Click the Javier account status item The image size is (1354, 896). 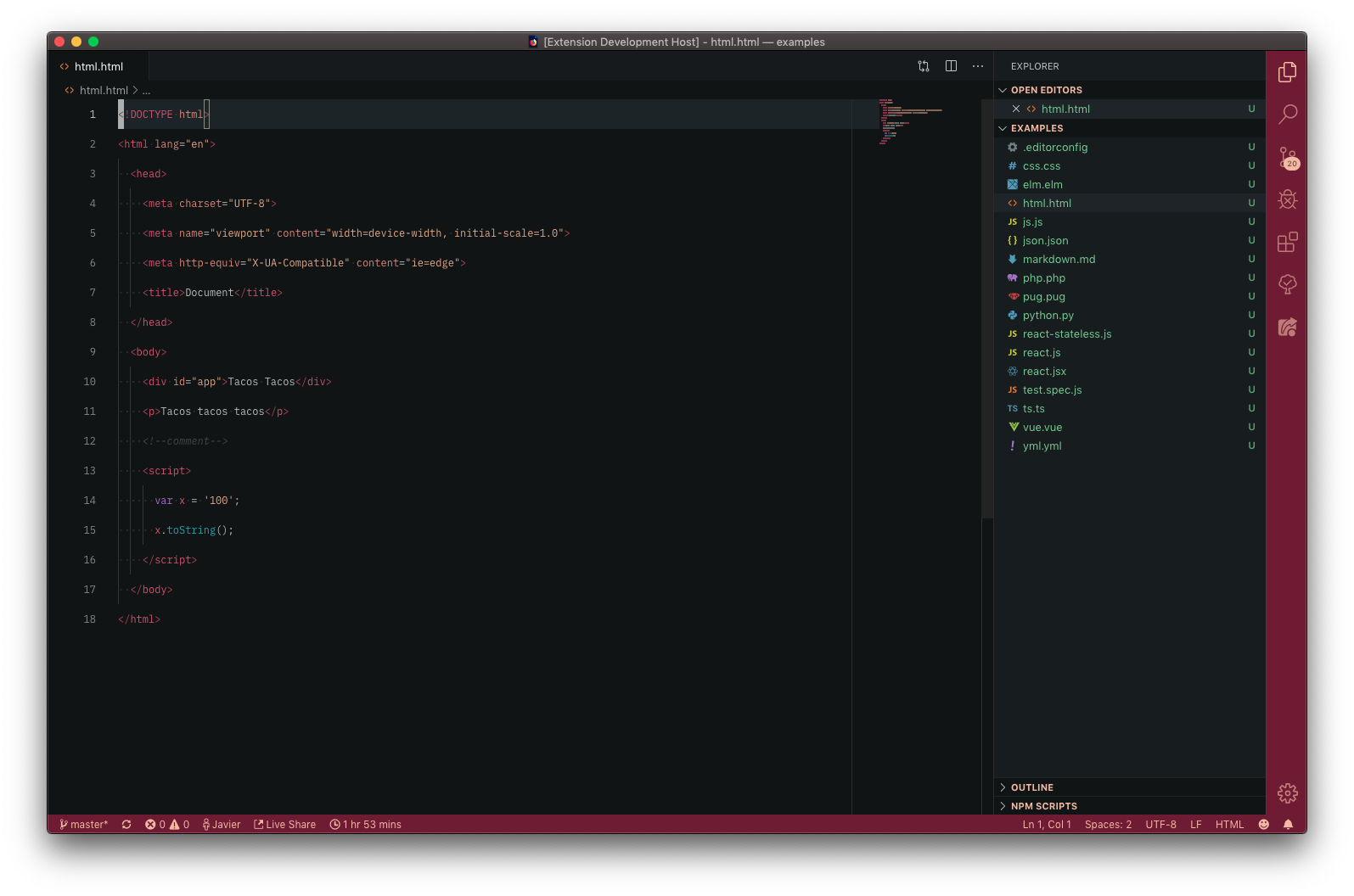pyautogui.click(x=222, y=825)
